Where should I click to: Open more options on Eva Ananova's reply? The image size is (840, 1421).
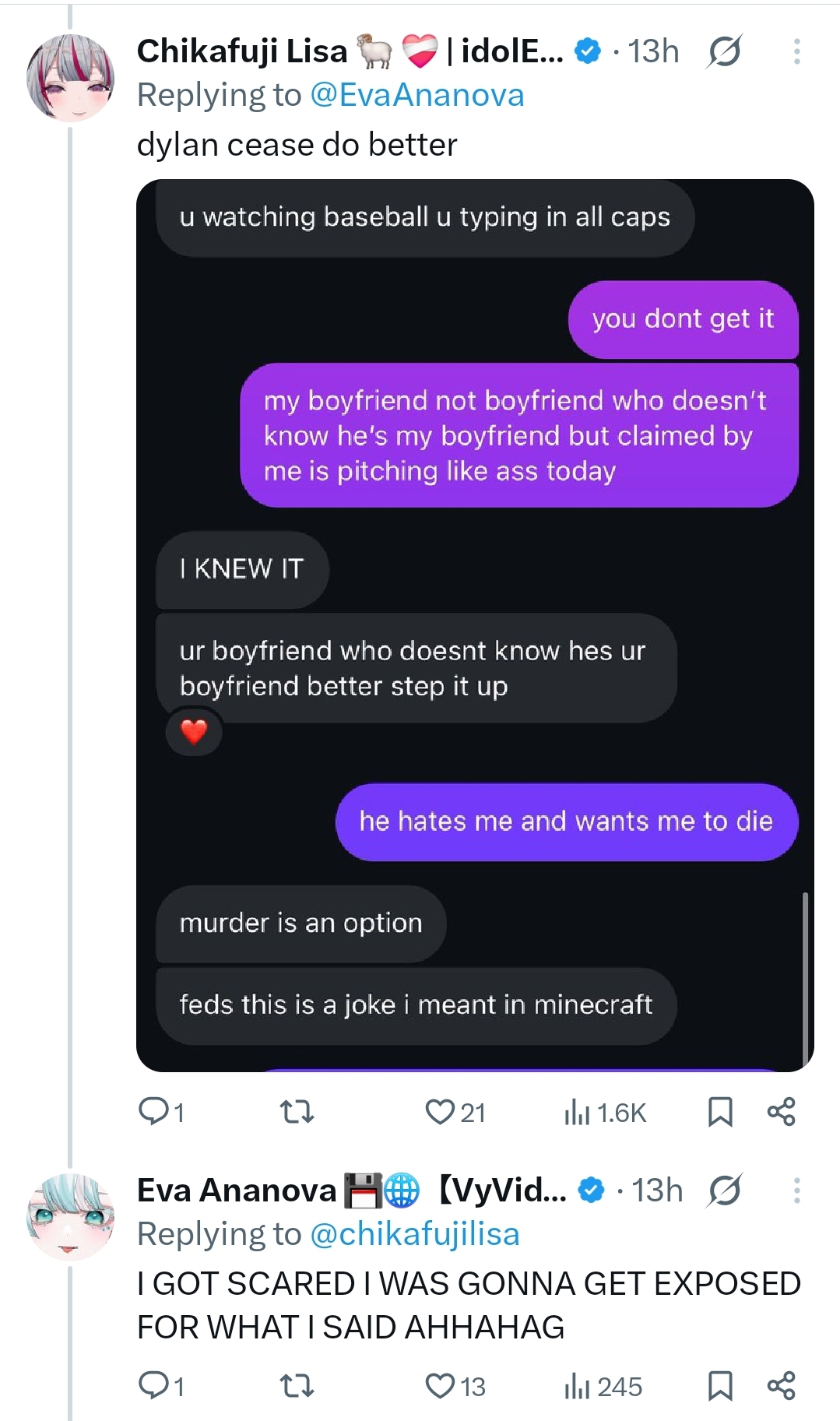coord(796,1190)
